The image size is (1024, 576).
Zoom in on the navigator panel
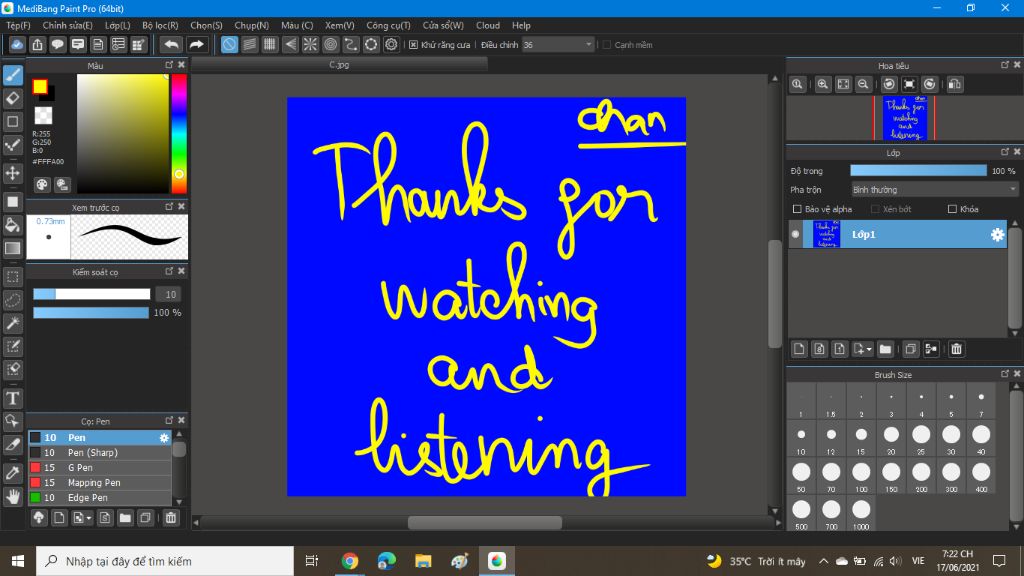point(823,84)
